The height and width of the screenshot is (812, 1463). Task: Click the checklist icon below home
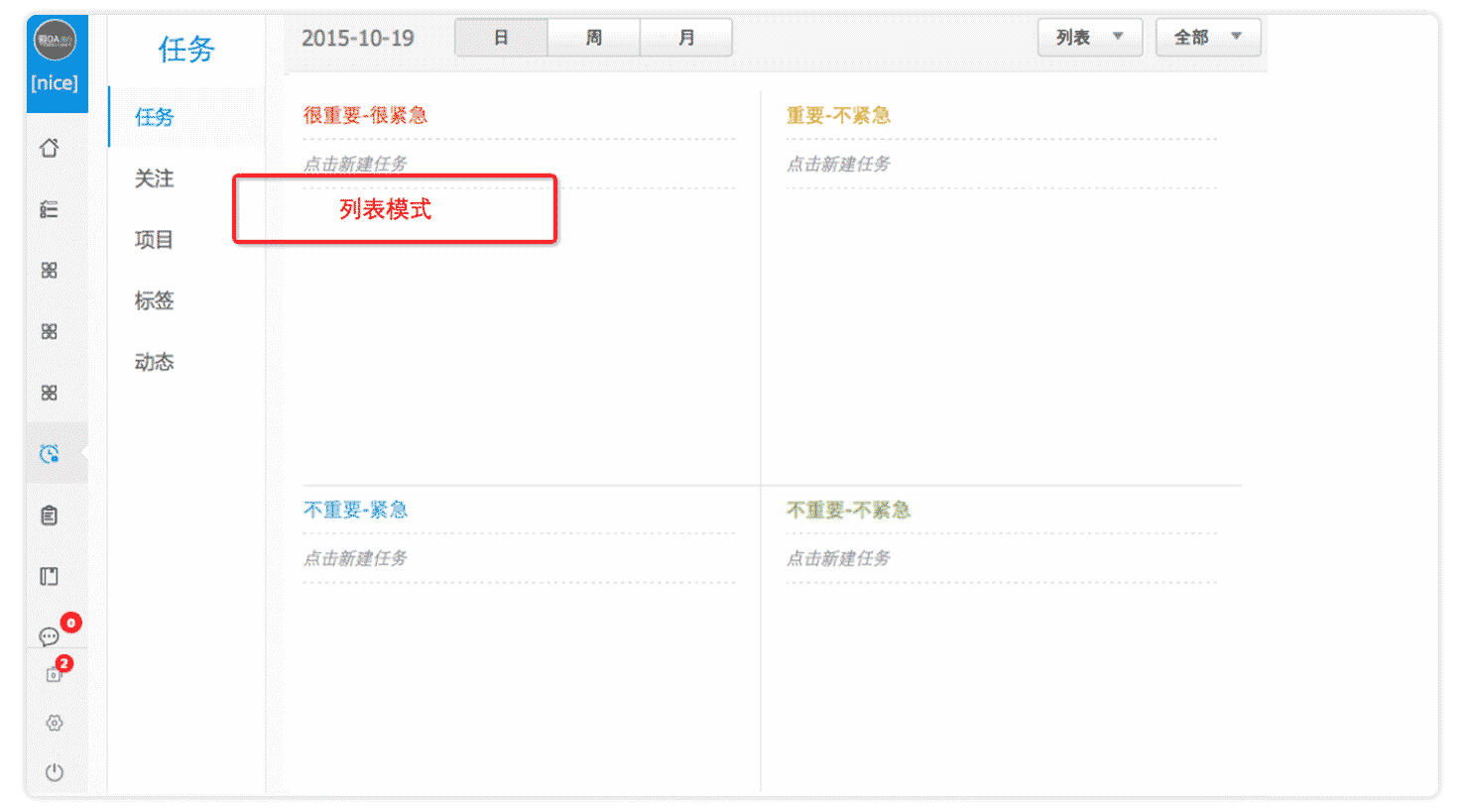pyautogui.click(x=50, y=209)
